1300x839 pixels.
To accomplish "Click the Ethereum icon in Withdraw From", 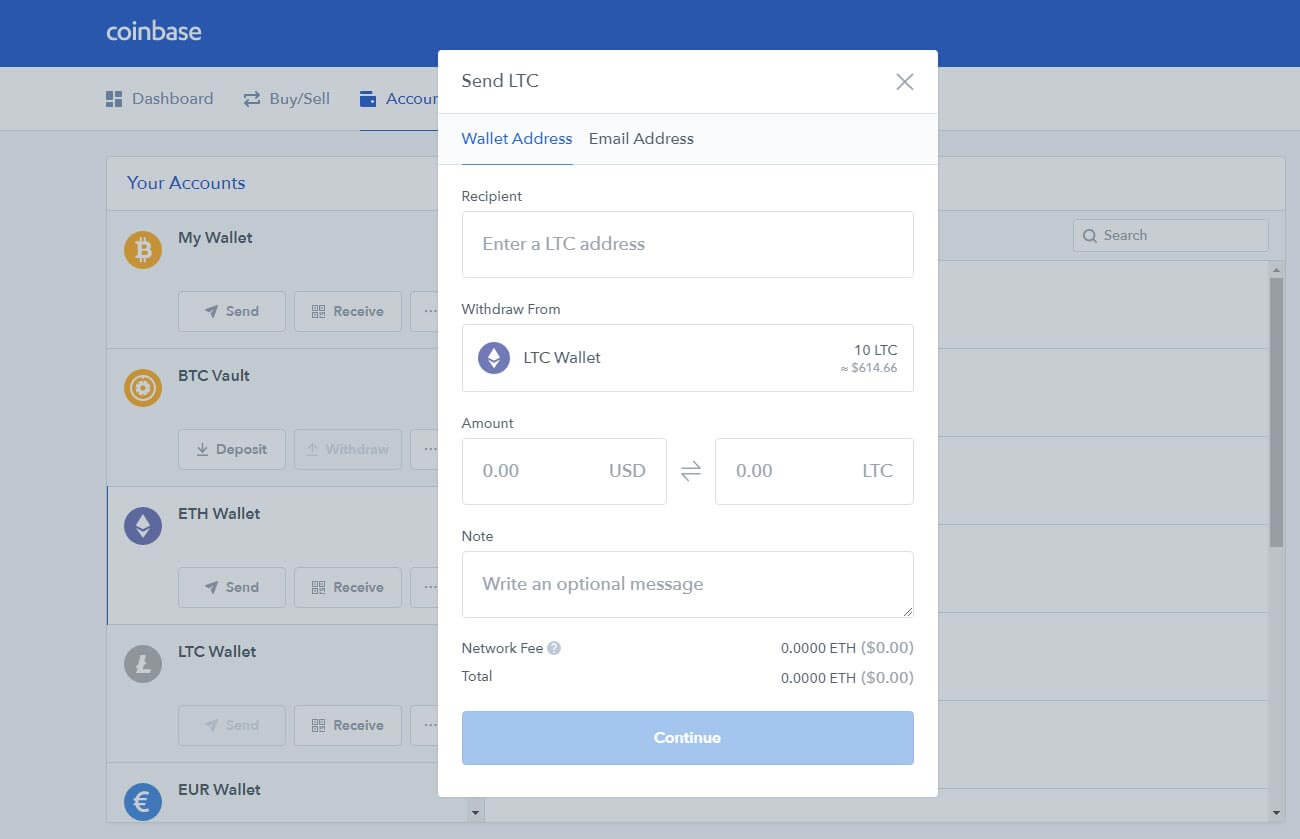I will point(494,358).
